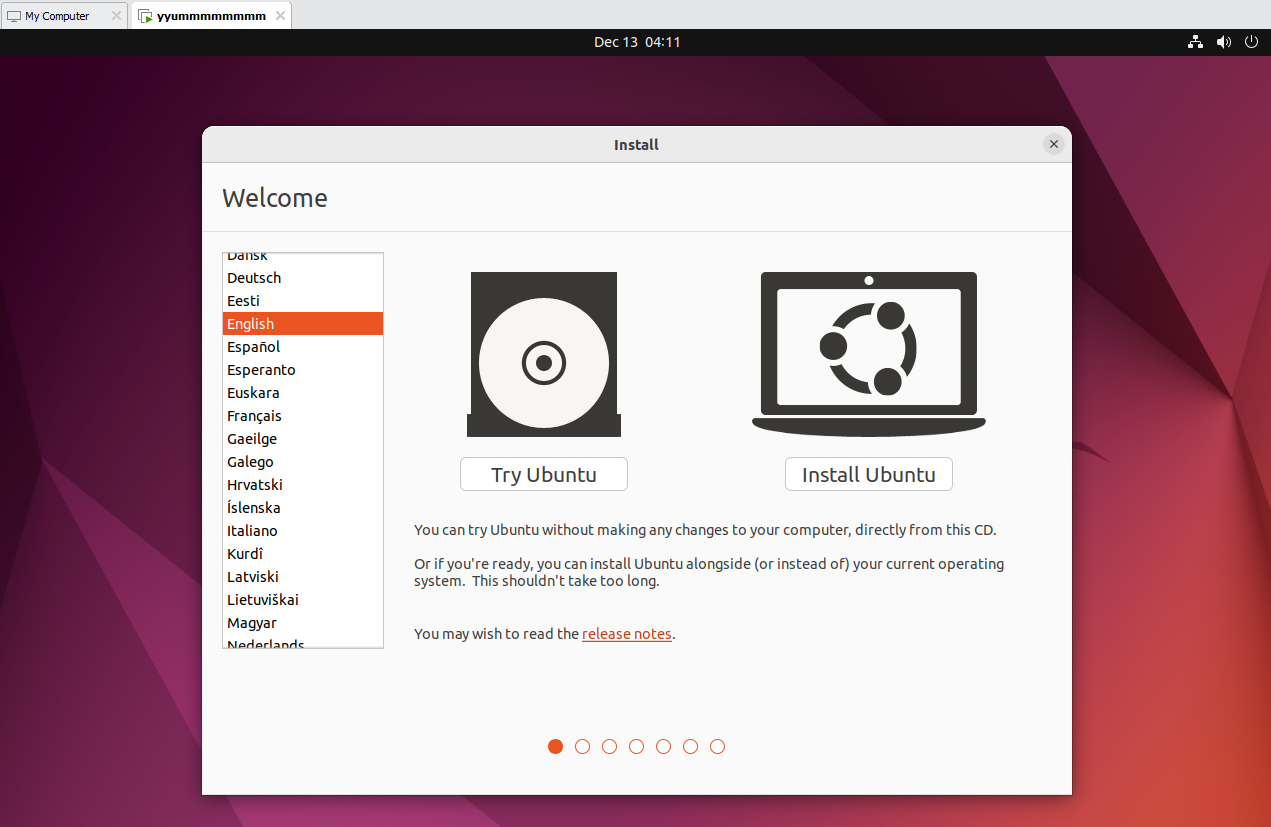Select Dansk at top of language list

[303, 259]
